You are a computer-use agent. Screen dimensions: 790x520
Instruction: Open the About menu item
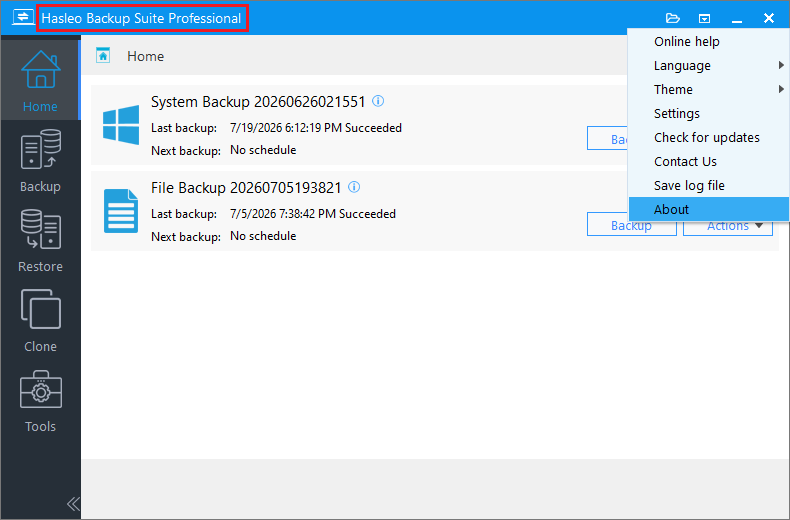click(x=708, y=209)
